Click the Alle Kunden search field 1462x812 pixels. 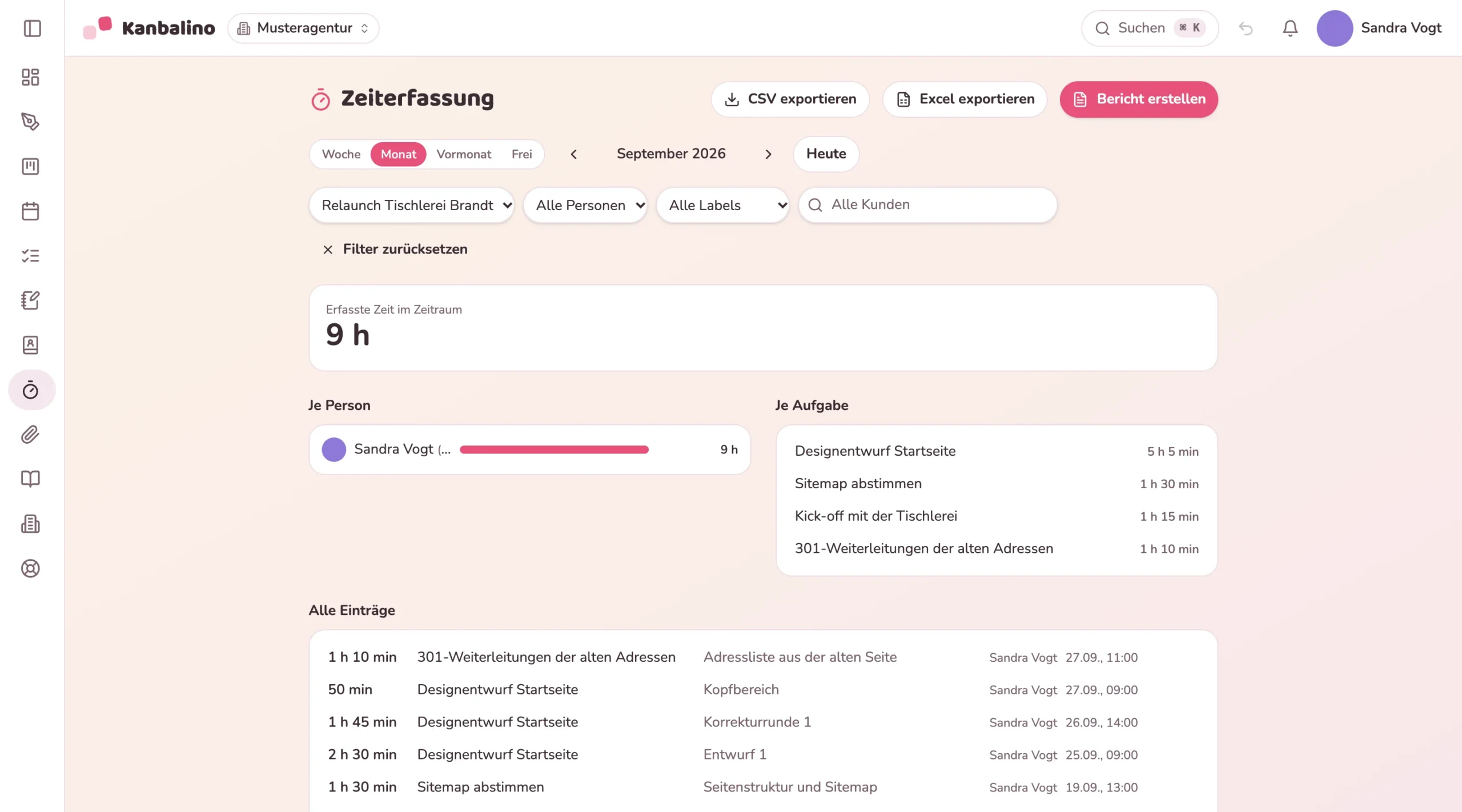click(927, 205)
